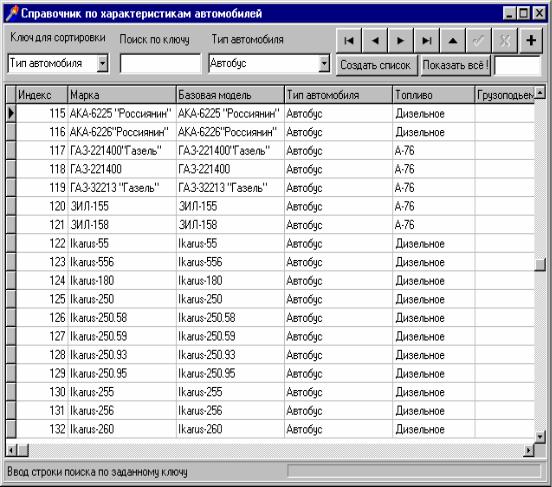Click Марка cell 'ЗИЛ-155'
Viewport: 552px width, 487px height.
[121, 206]
